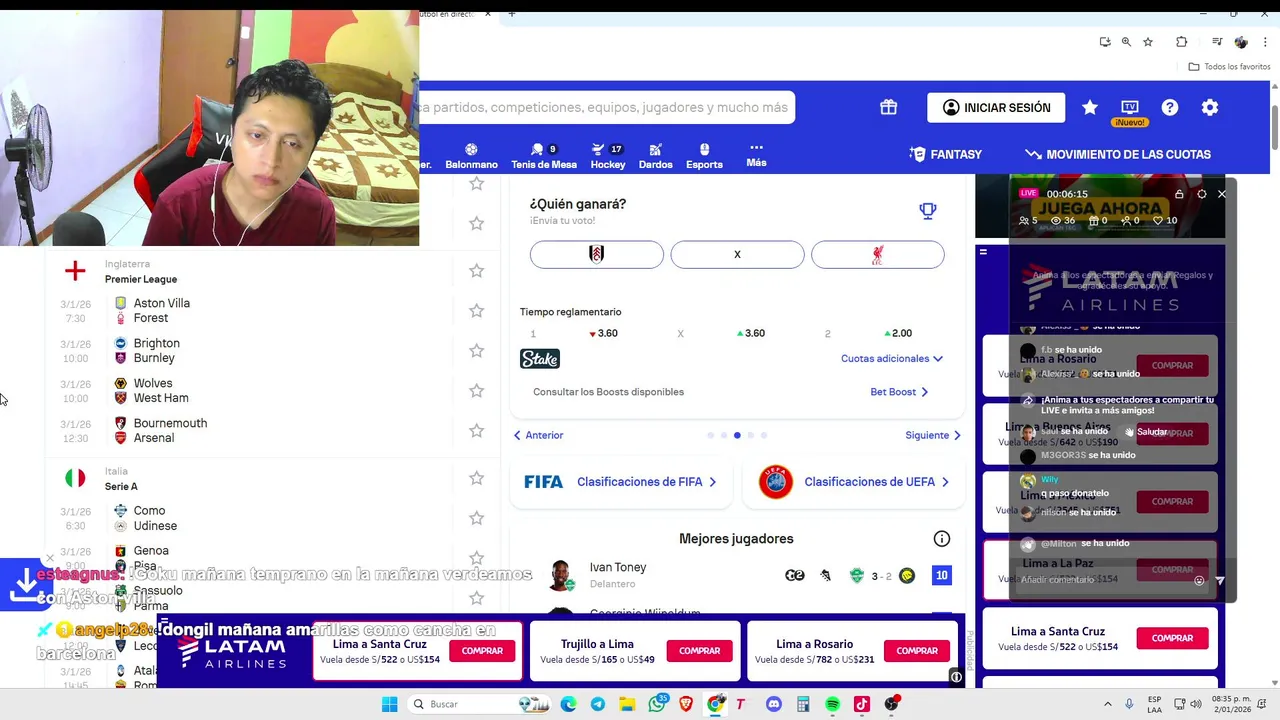Click Saludar button in live chat
The height and width of the screenshot is (720, 1280).
pos(1146,432)
